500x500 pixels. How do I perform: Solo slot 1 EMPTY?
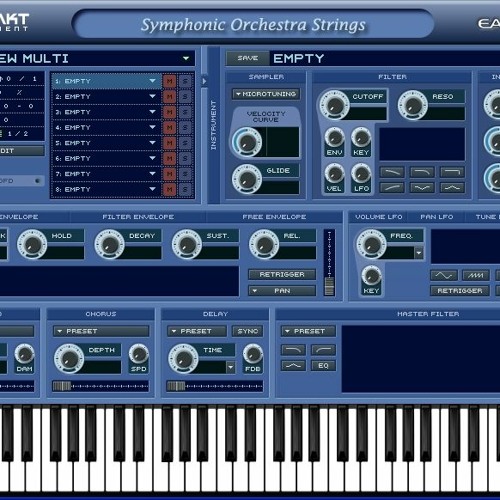tap(185, 81)
